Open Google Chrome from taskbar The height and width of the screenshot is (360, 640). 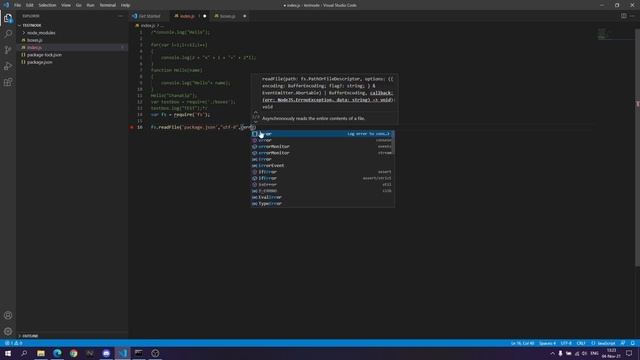click(x=73, y=353)
